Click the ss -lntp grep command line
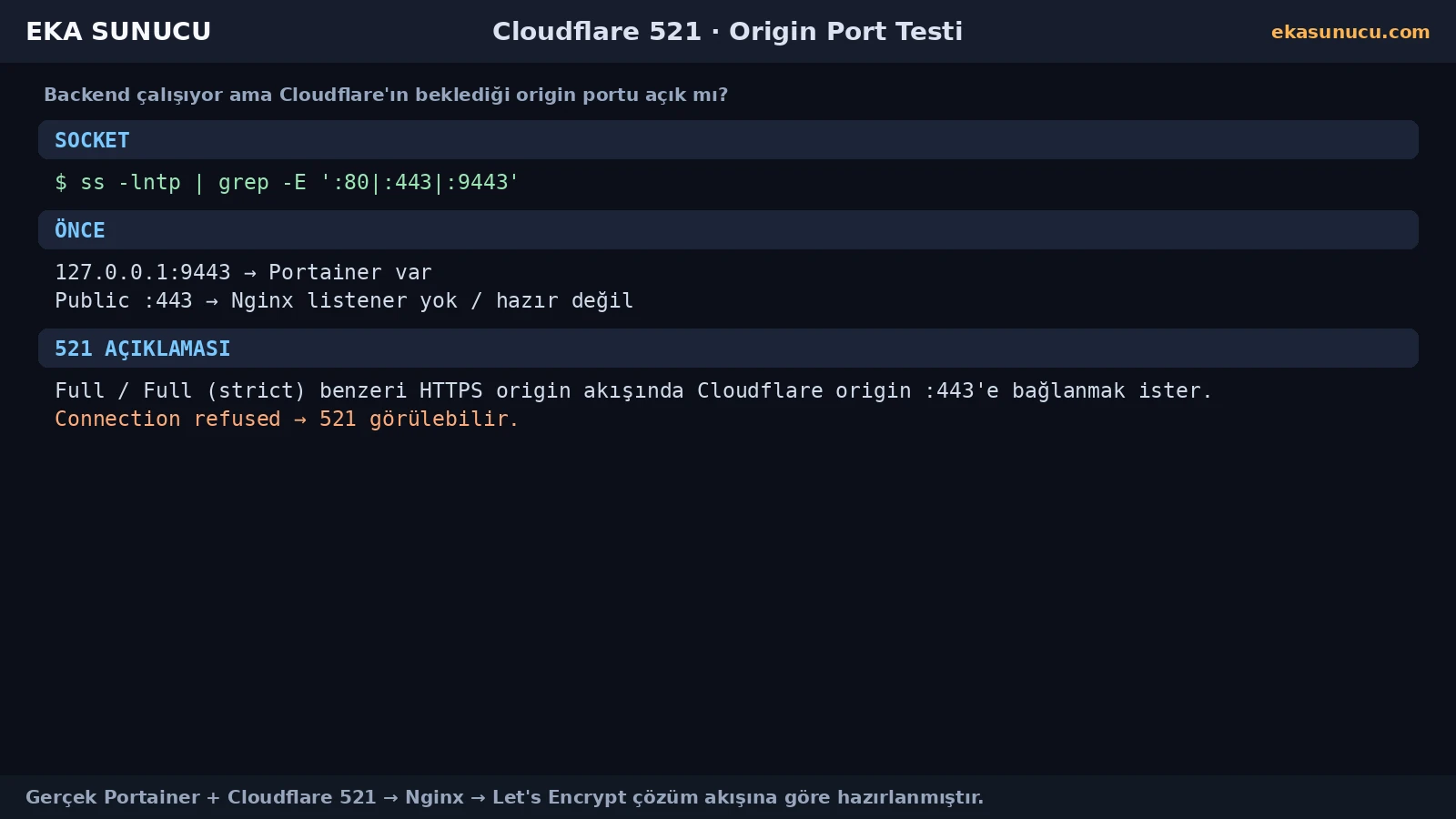 tap(287, 182)
